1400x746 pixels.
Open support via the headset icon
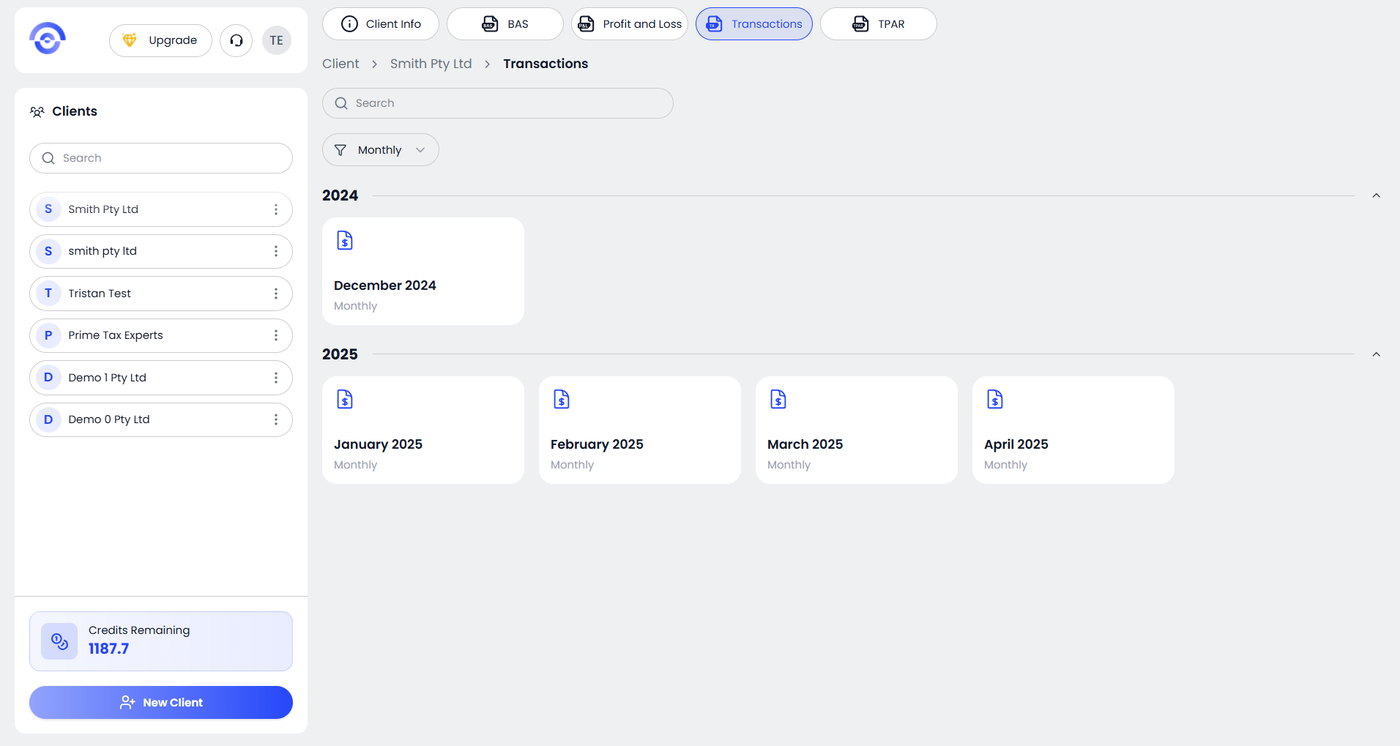pos(236,41)
